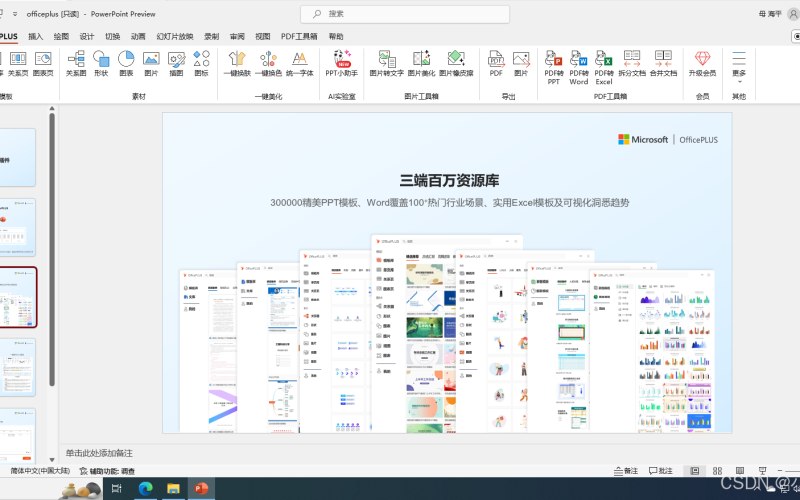Click the slide thumbnail panel vertical scrollbar
Screen dimensions: 800x500
(x=52, y=250)
